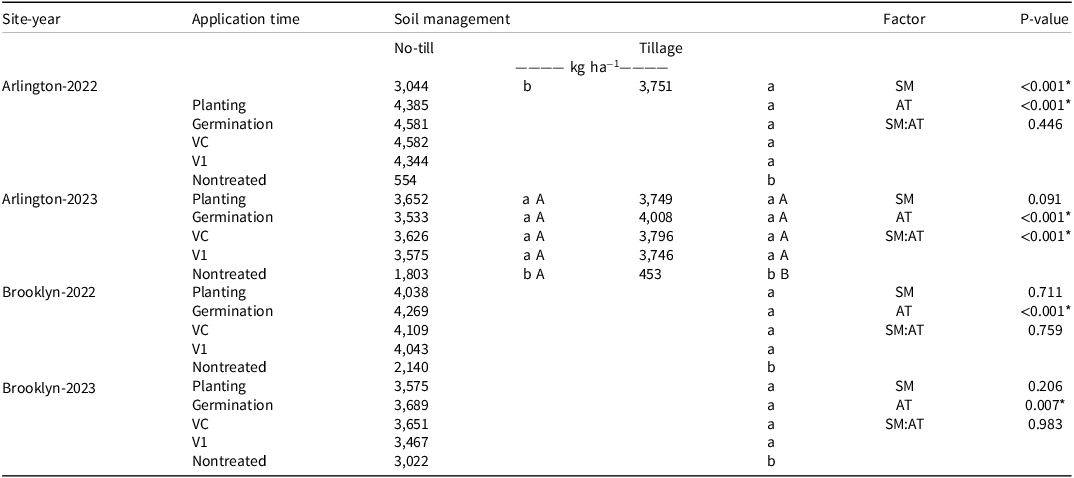Select the 2,140 Brooklyn-2022 nontreated value

click(412, 367)
